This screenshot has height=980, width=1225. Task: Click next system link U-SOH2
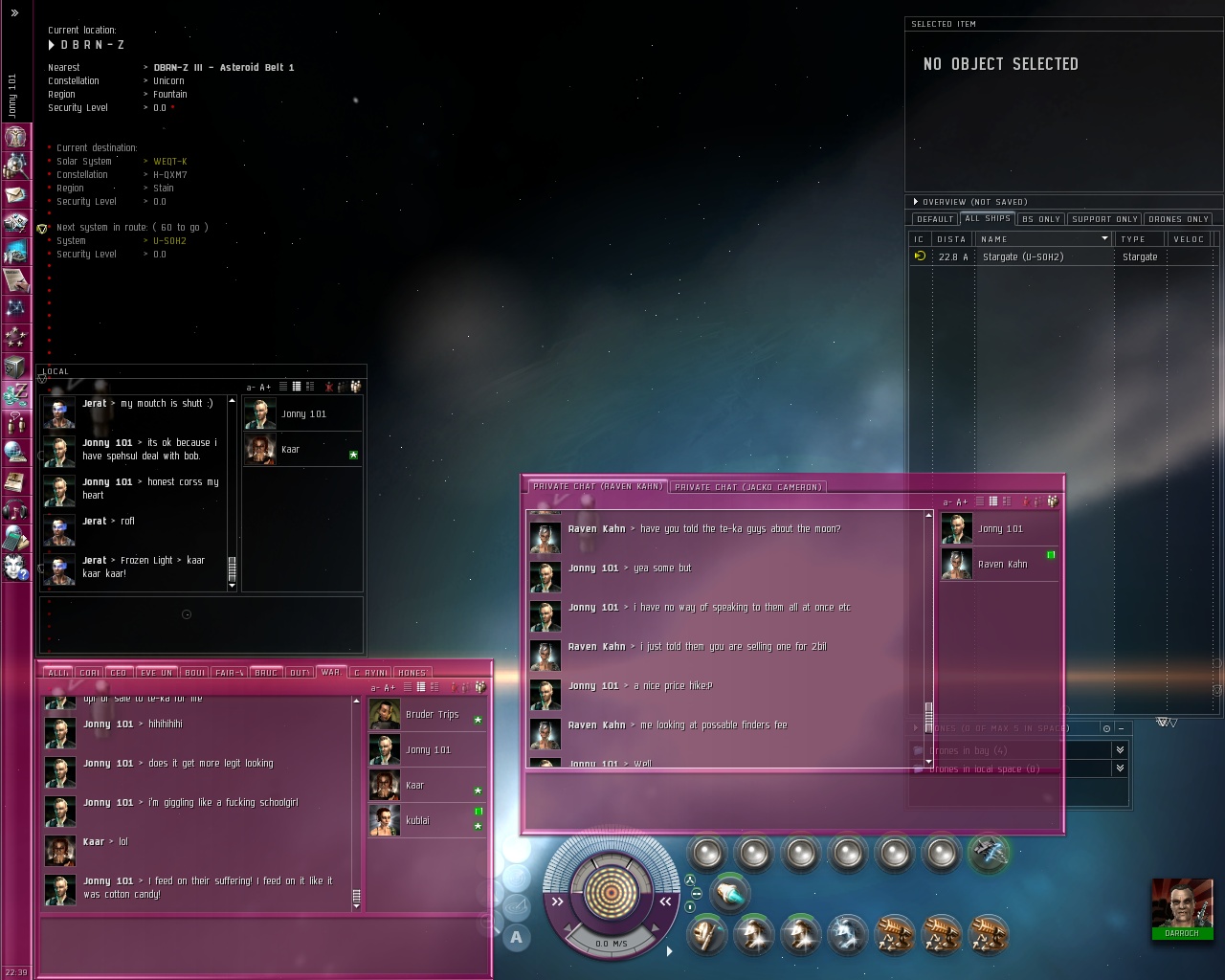coord(170,240)
